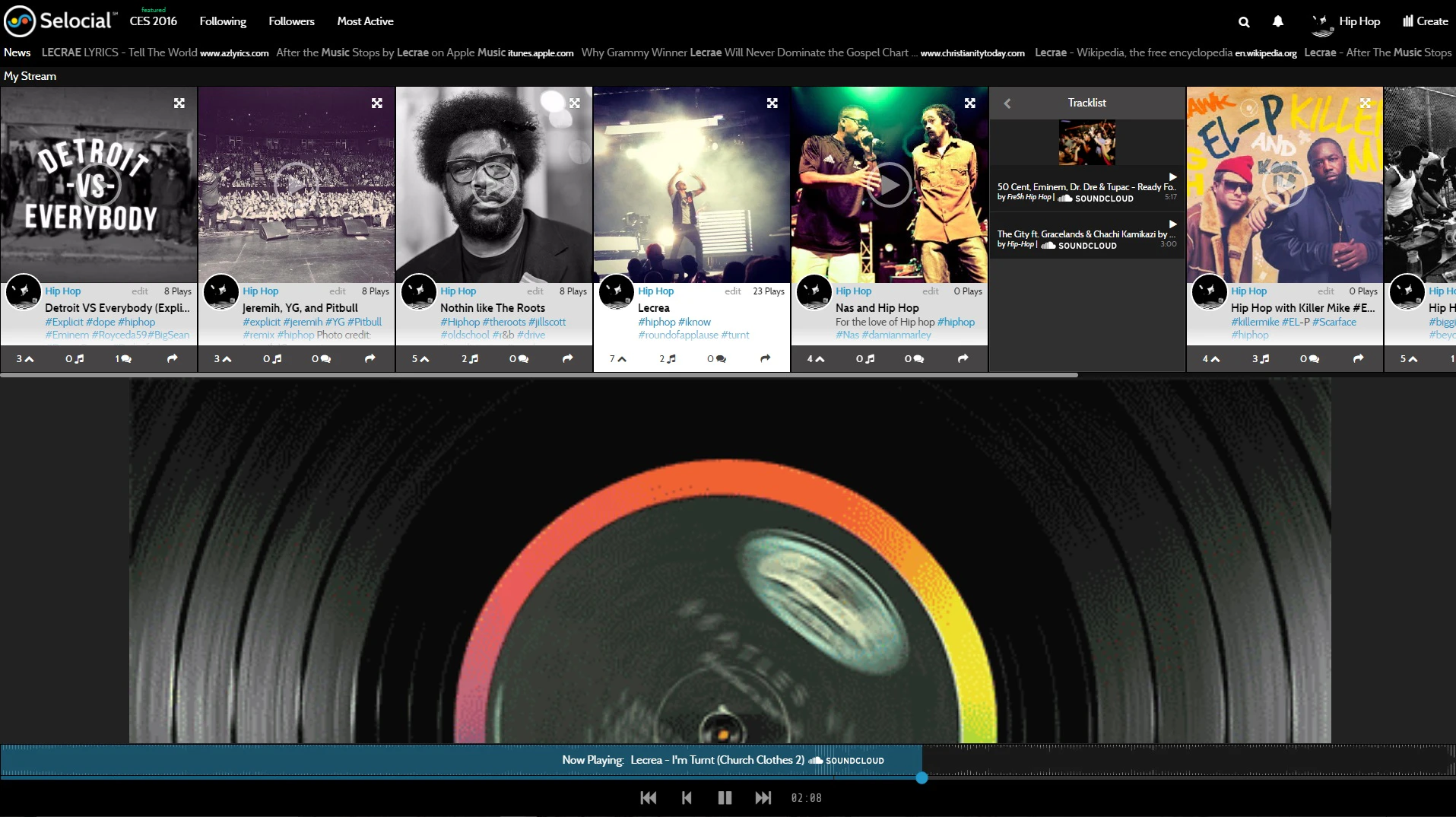Screen dimensions: 1456x817
Task: Open the Followers tab
Action: tap(291, 21)
